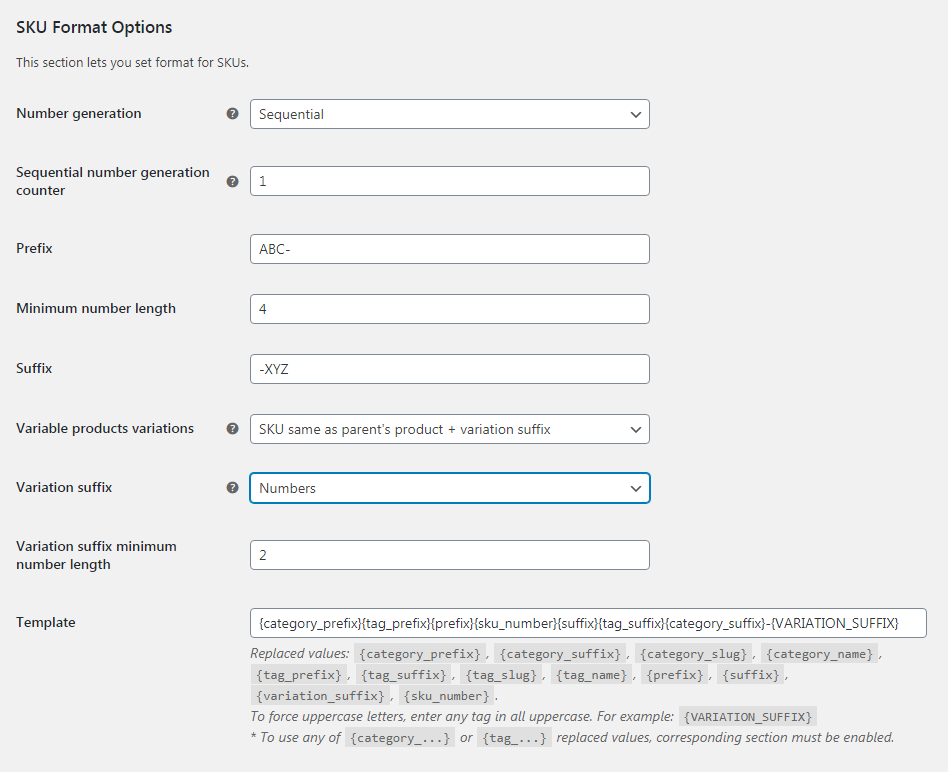Select the Suffix field with -XYZ
Viewport: 948px width, 772px height.
(450, 369)
